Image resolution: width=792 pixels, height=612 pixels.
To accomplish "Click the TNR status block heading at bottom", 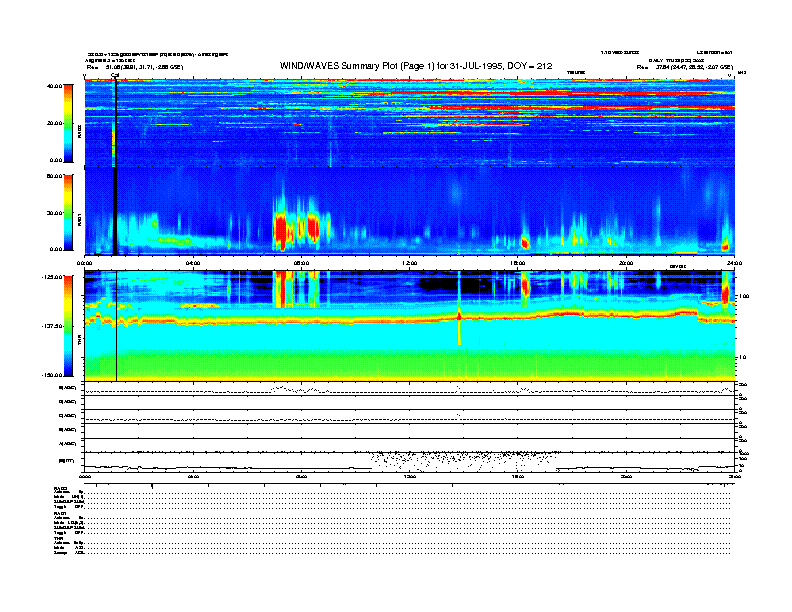I will point(58,538).
